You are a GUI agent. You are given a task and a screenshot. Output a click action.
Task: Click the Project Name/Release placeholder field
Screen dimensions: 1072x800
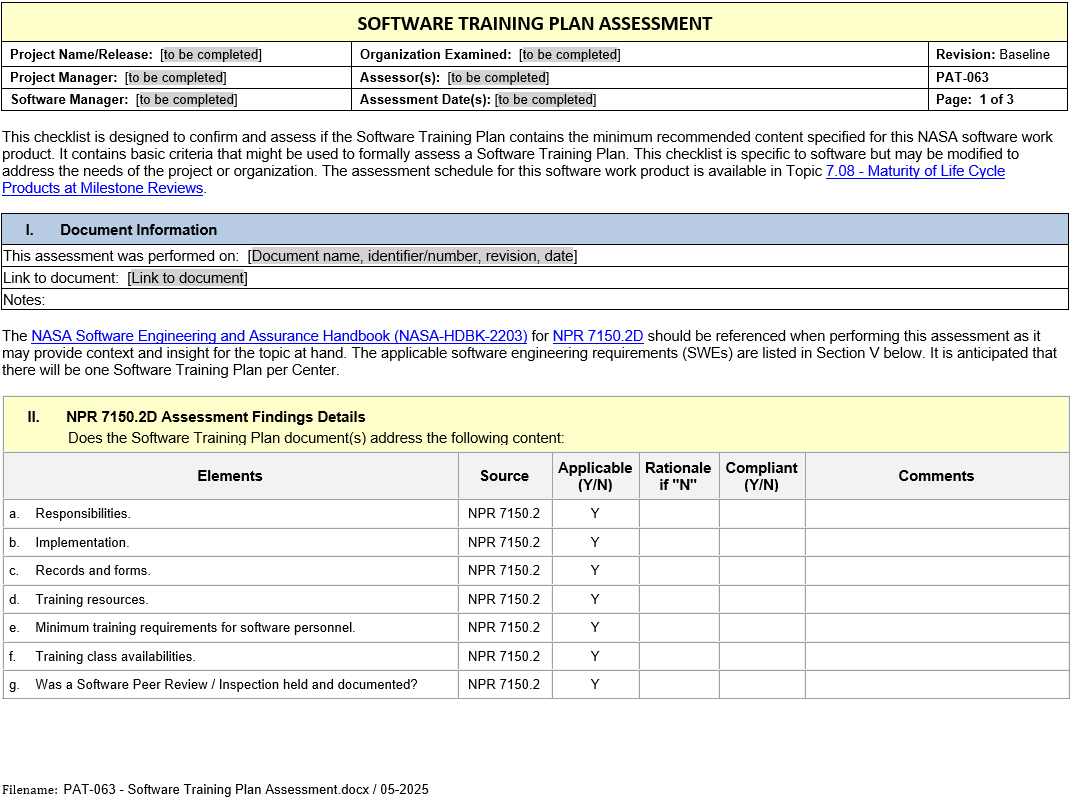click(211, 55)
